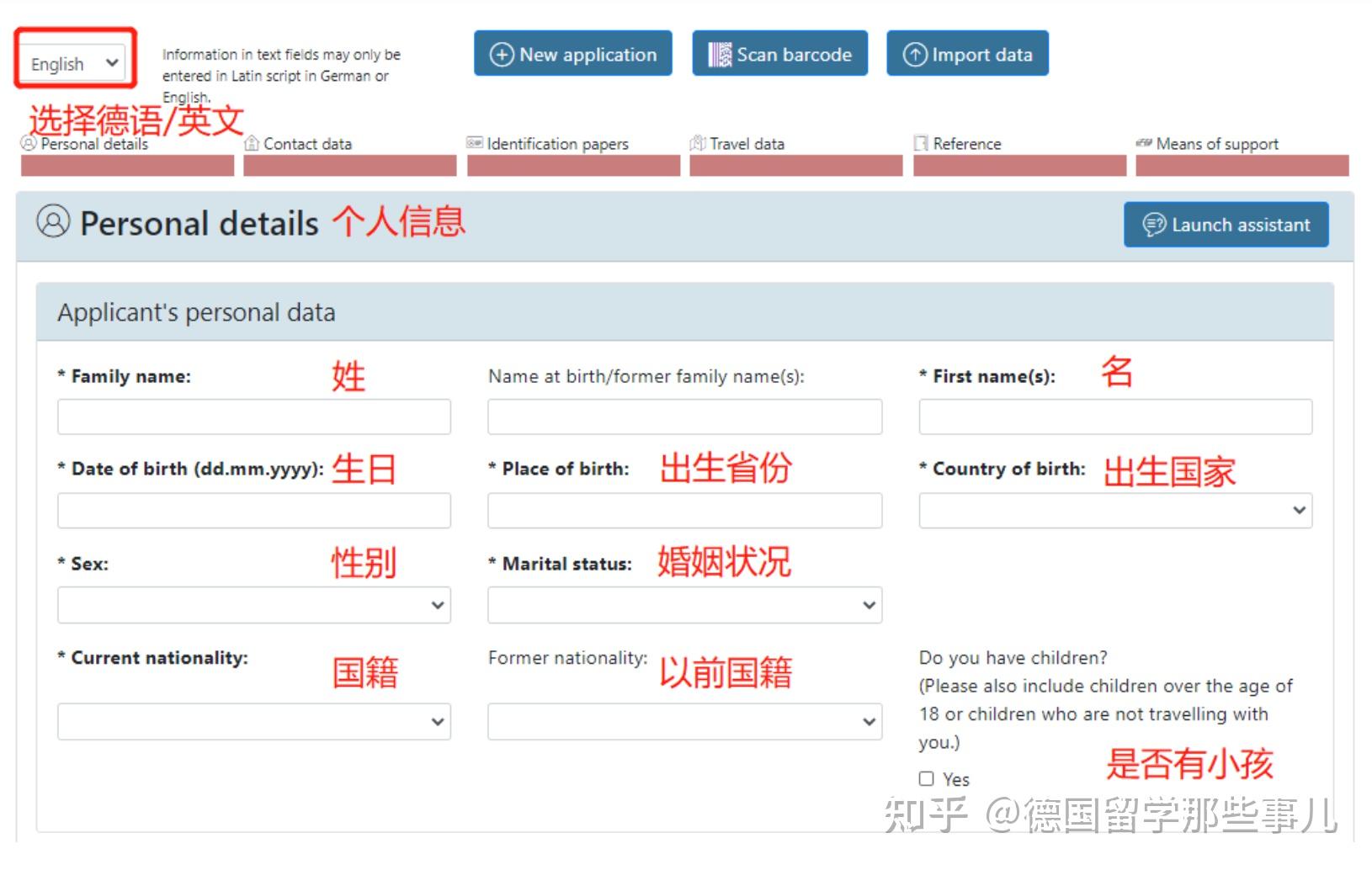Select the Scan barcode icon
The height and width of the screenshot is (870, 1372).
click(719, 54)
